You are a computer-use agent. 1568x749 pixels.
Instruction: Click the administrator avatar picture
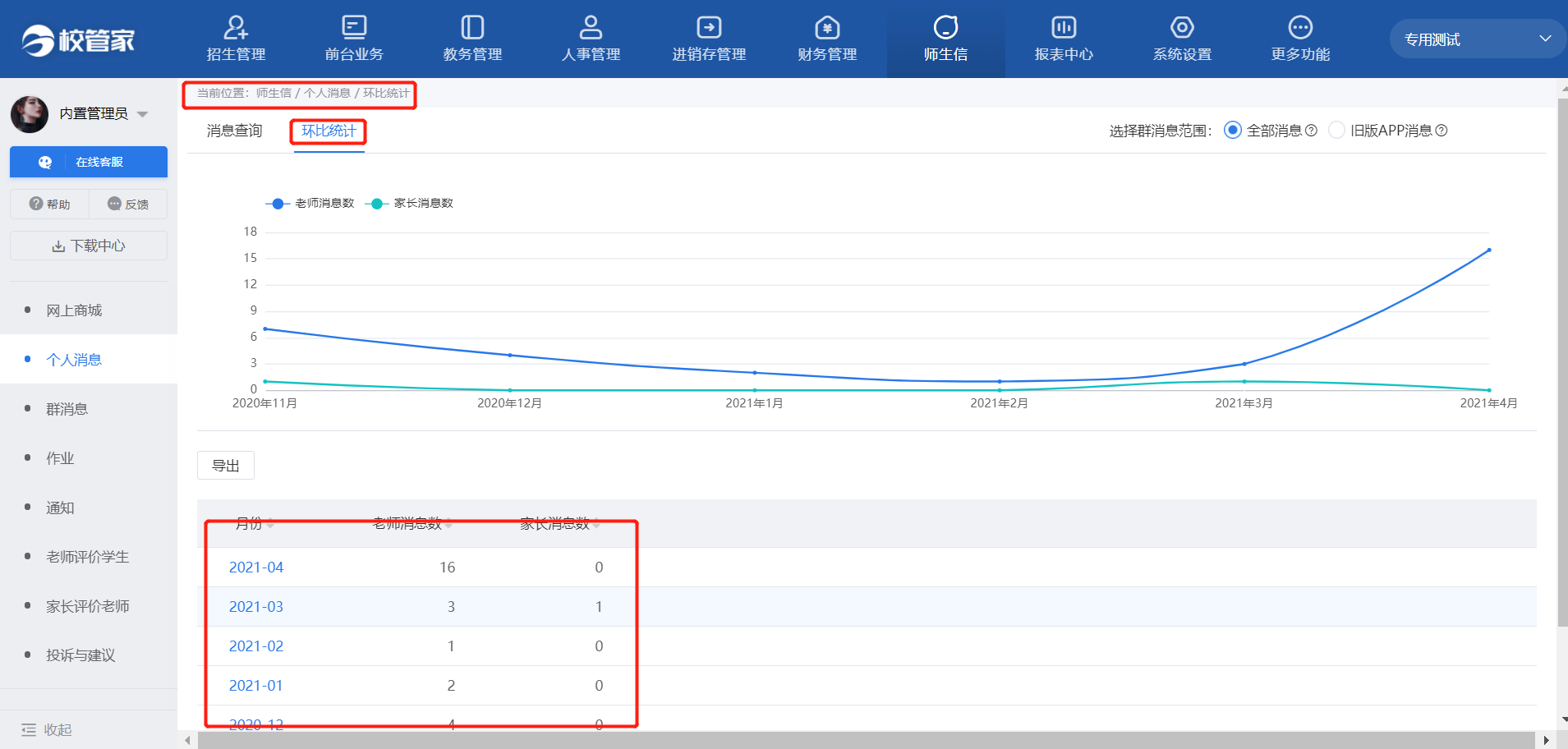click(30, 113)
